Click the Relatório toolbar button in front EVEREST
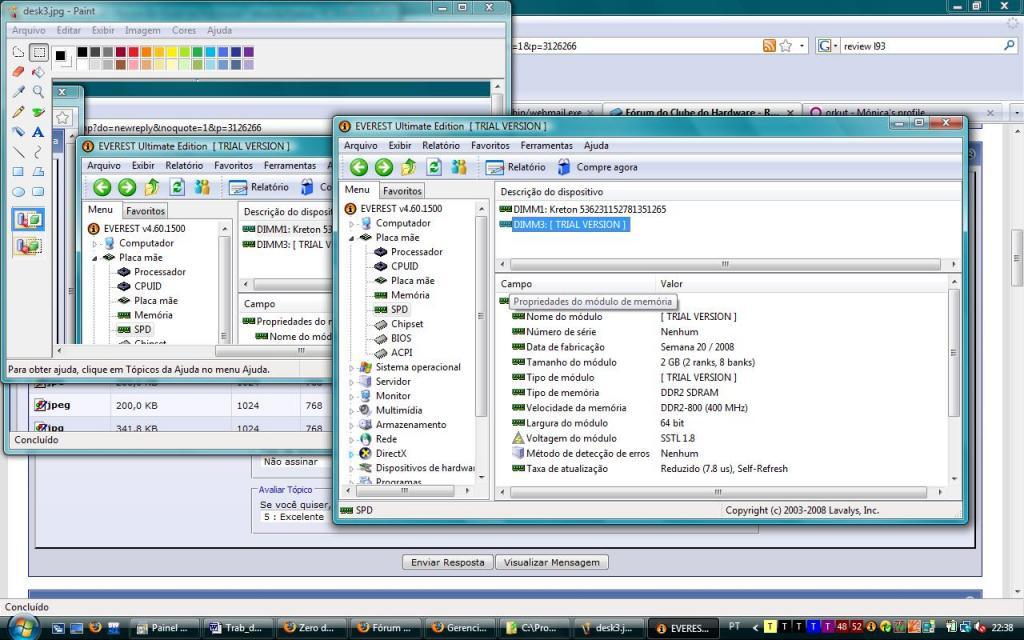The height and width of the screenshot is (640, 1024). (x=515, y=167)
